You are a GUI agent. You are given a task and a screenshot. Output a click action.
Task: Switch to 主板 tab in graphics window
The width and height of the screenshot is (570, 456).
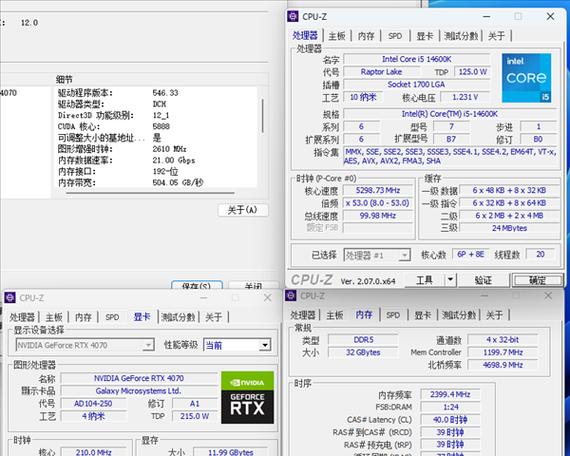pyautogui.click(x=54, y=317)
